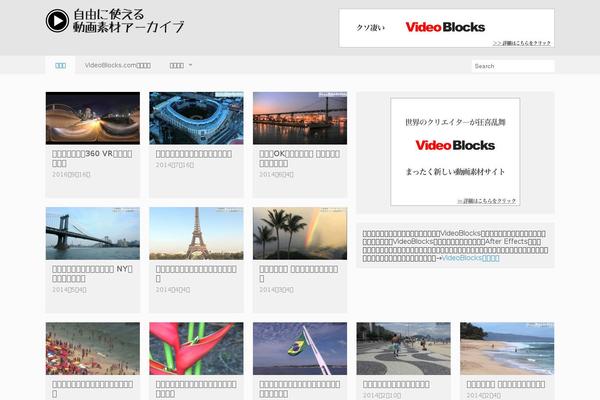Open the VideoBlocks.com navigation menu item

(117, 65)
